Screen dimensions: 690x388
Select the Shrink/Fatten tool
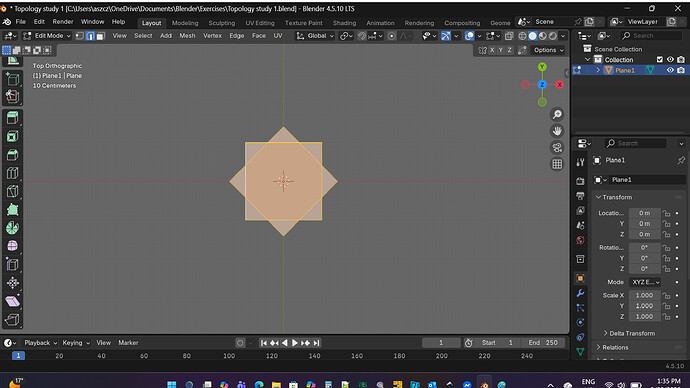pyautogui.click(x=12, y=283)
